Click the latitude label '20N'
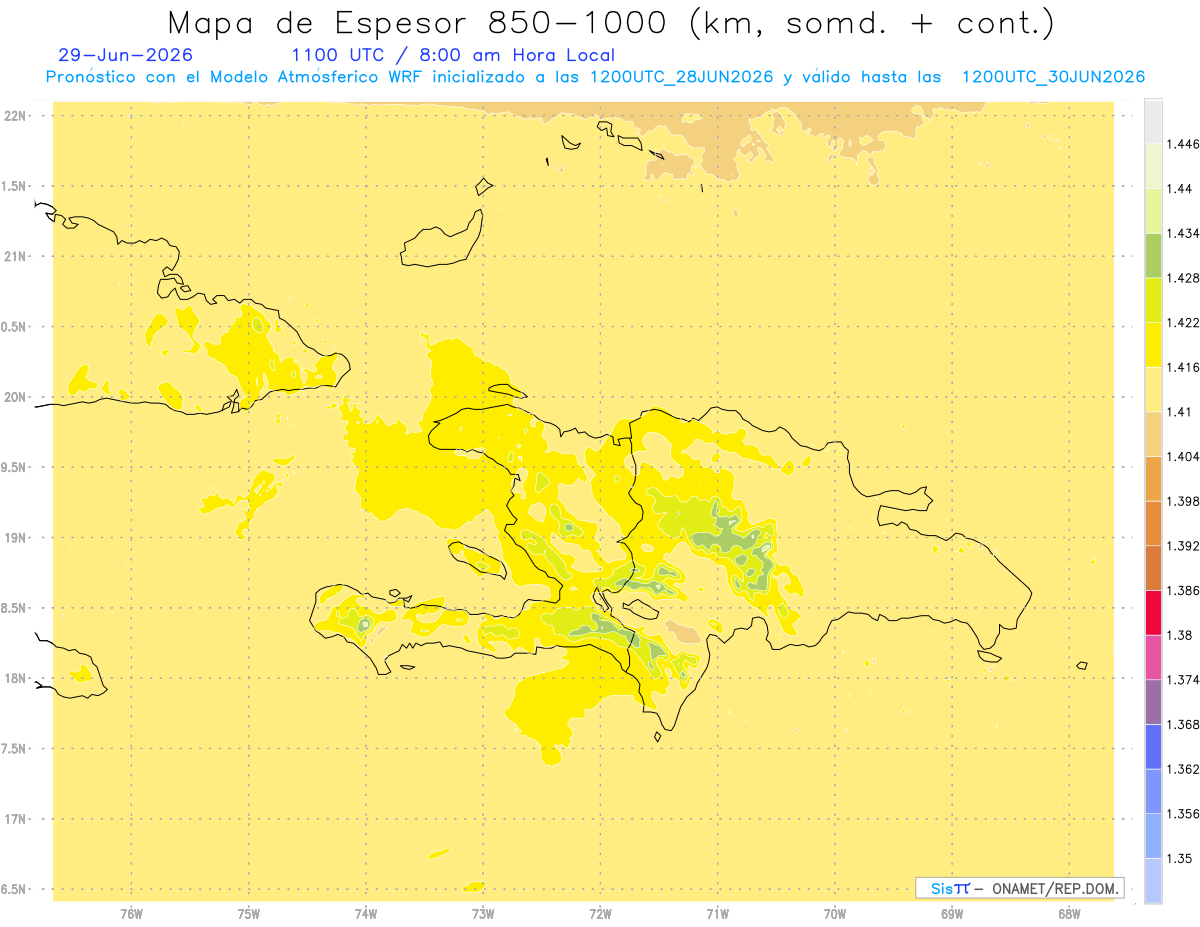Viewport: 1200px width, 927px height. (15, 397)
